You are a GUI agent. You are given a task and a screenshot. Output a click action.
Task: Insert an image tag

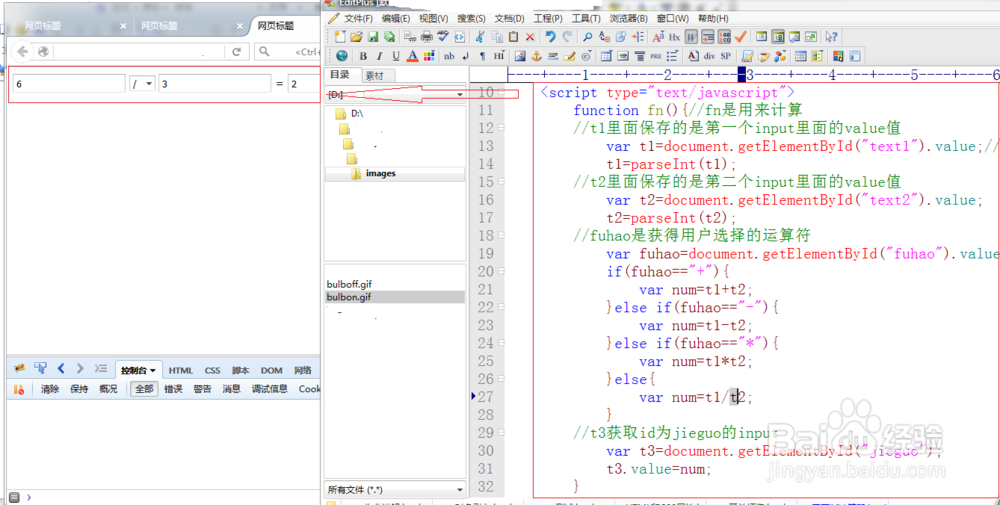[520, 56]
